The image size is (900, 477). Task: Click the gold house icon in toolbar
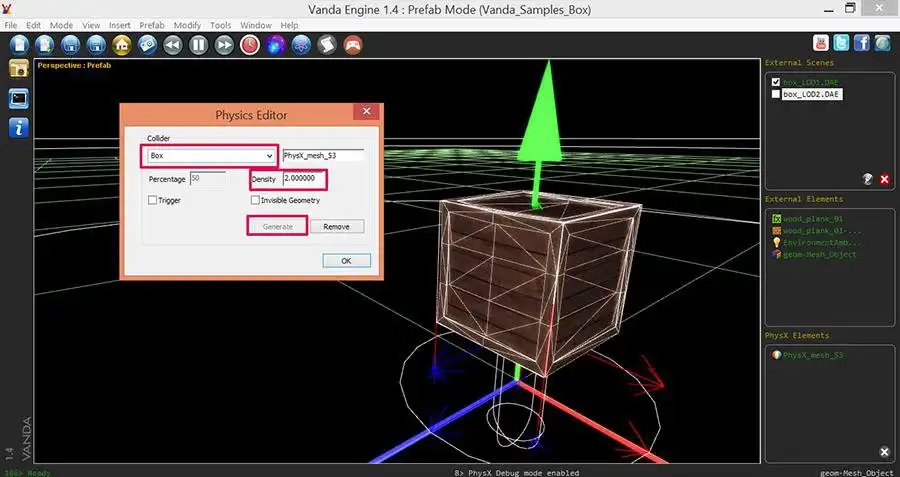tap(122, 44)
